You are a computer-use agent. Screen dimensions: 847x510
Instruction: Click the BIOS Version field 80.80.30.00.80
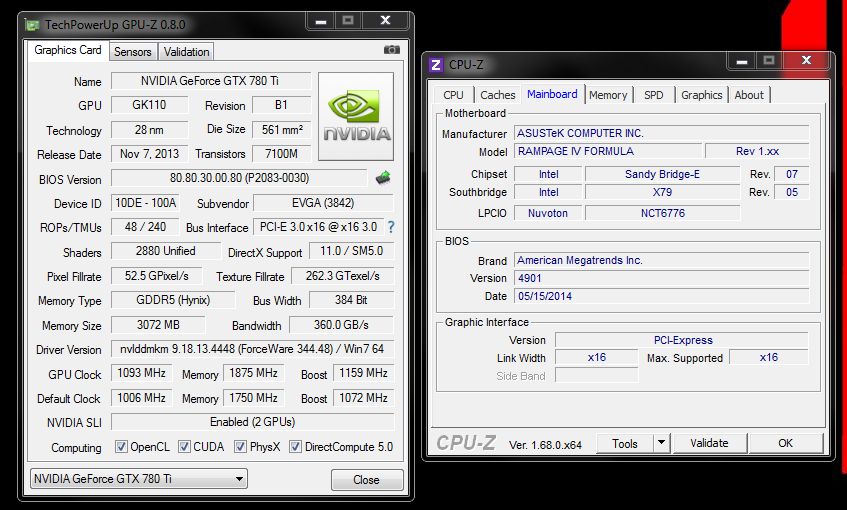[239, 178]
